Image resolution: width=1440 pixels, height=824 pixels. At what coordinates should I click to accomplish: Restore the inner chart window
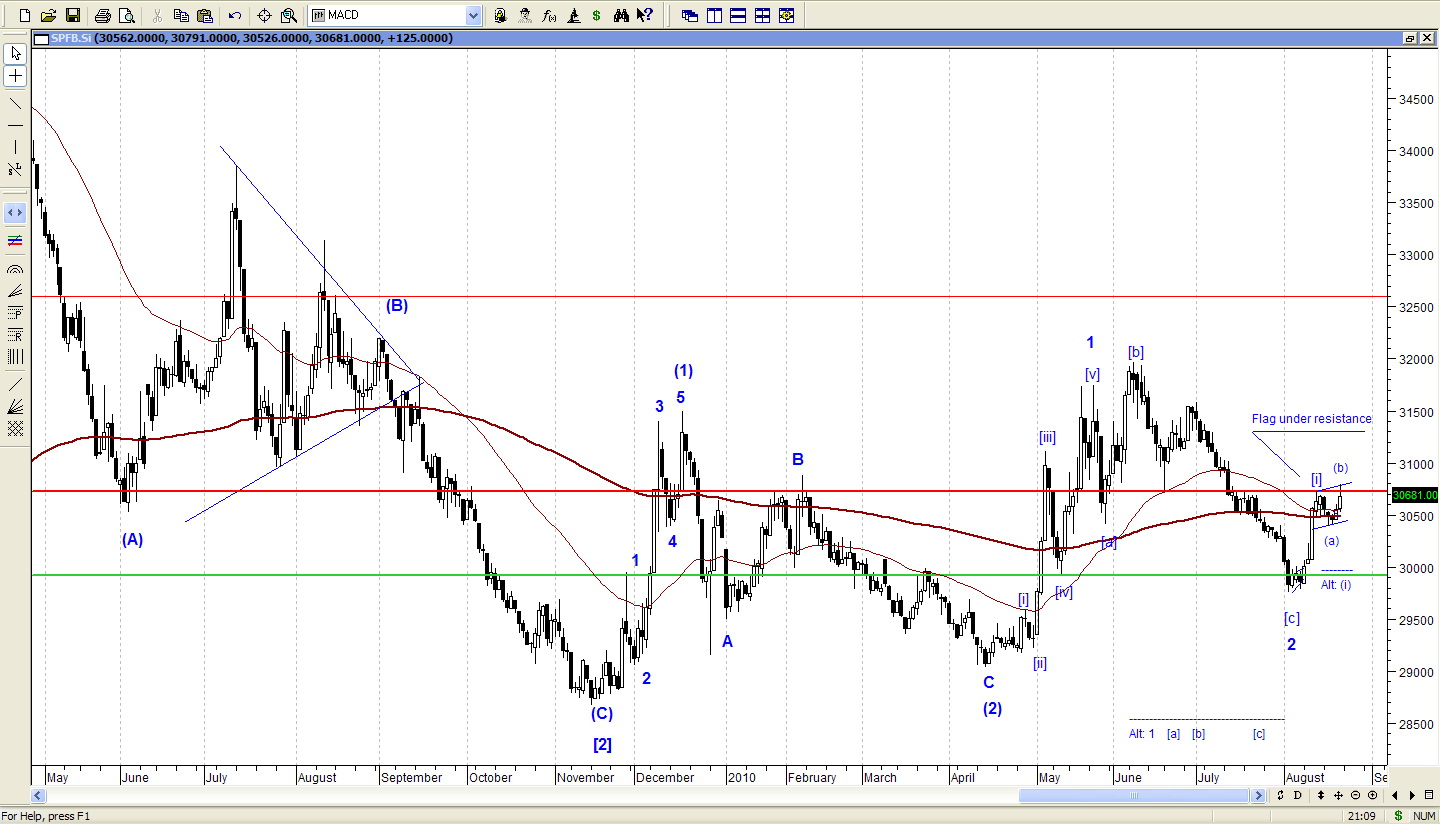click(x=1410, y=38)
